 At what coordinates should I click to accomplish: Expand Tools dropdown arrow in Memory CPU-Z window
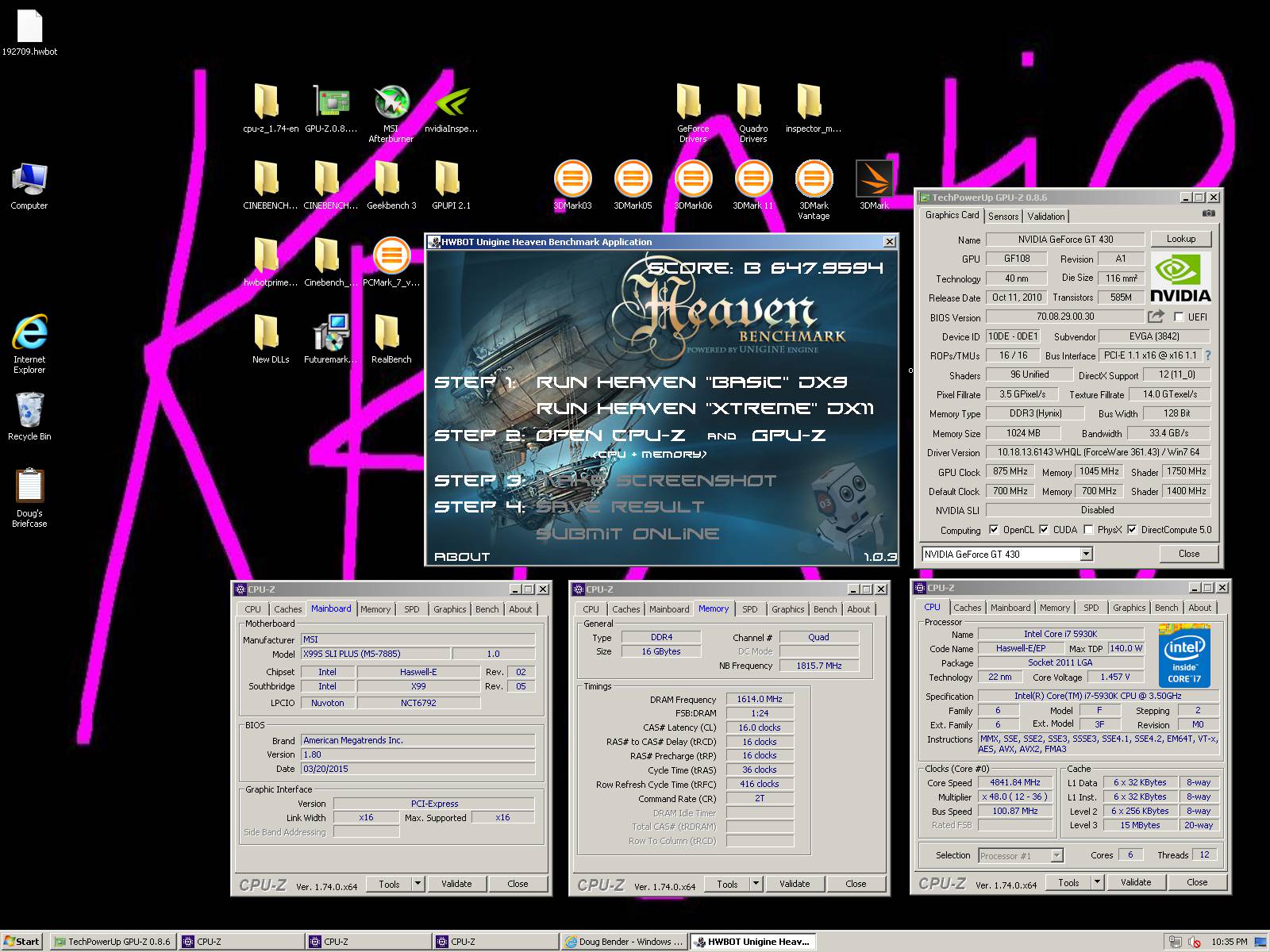click(756, 883)
